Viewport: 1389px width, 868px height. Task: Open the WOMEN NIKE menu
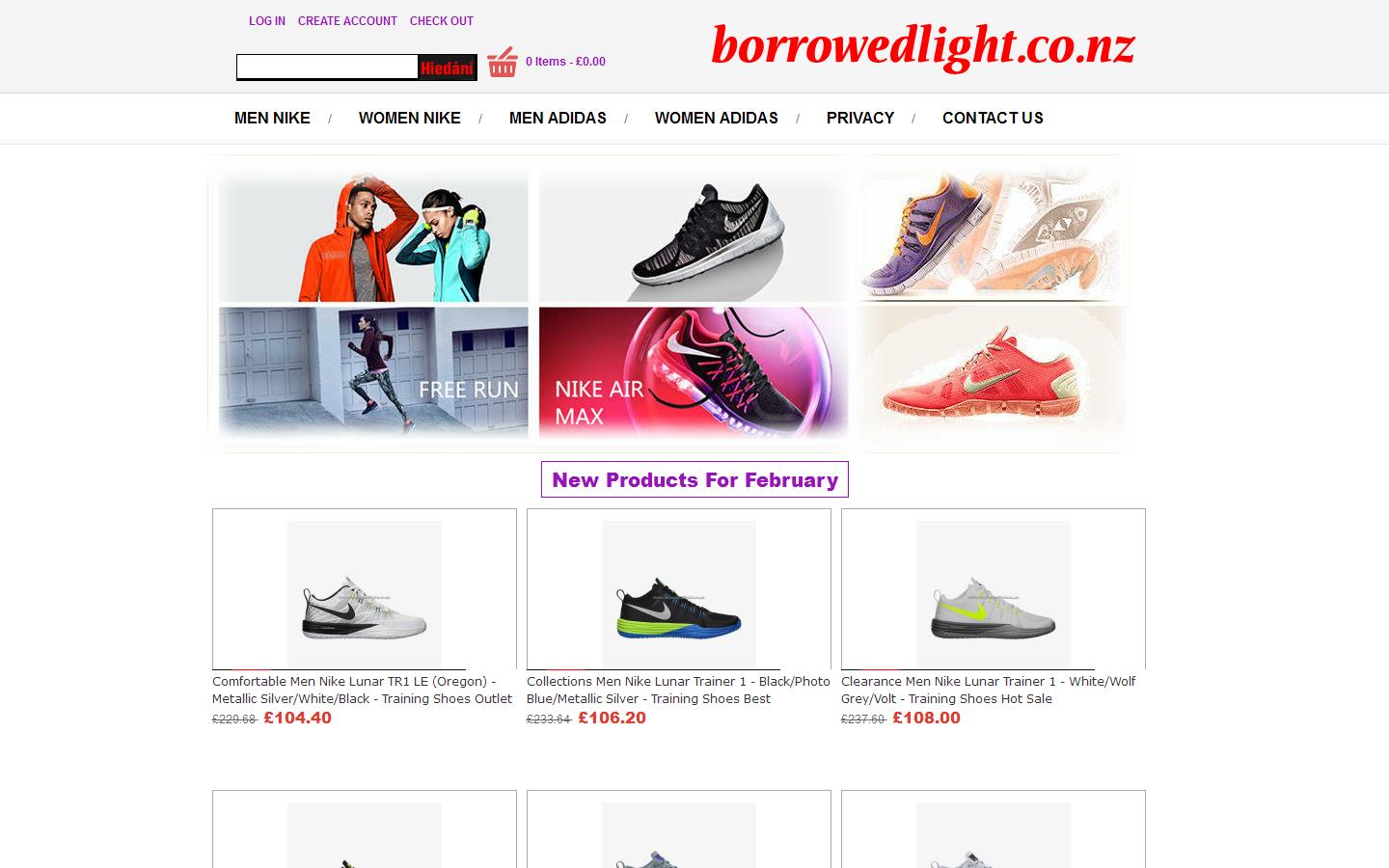(x=409, y=118)
